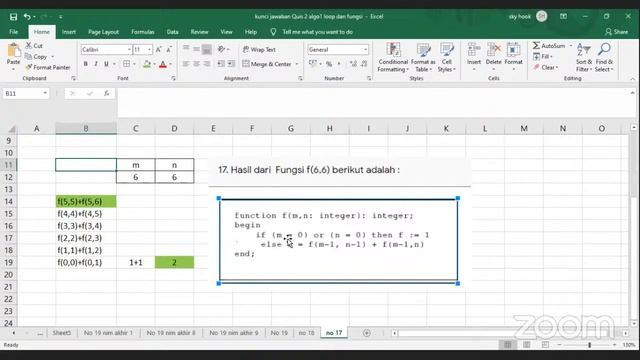The image size is (640, 360).
Task: Increase the decimal places
Action: 353,64
